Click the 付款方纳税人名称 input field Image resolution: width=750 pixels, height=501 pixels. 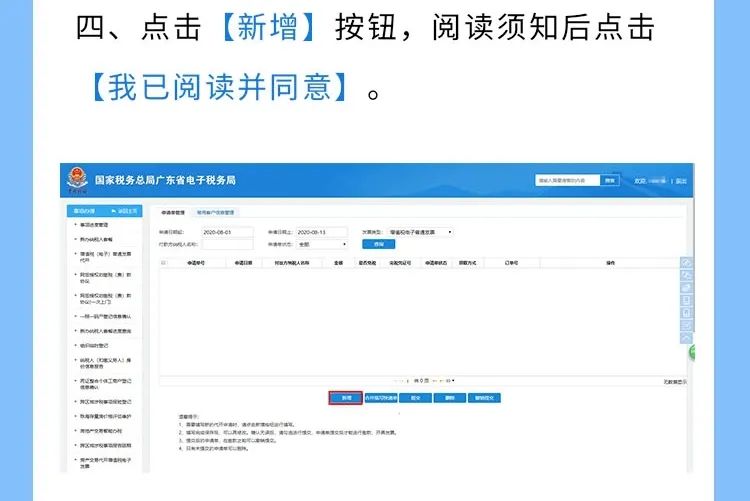pos(227,245)
